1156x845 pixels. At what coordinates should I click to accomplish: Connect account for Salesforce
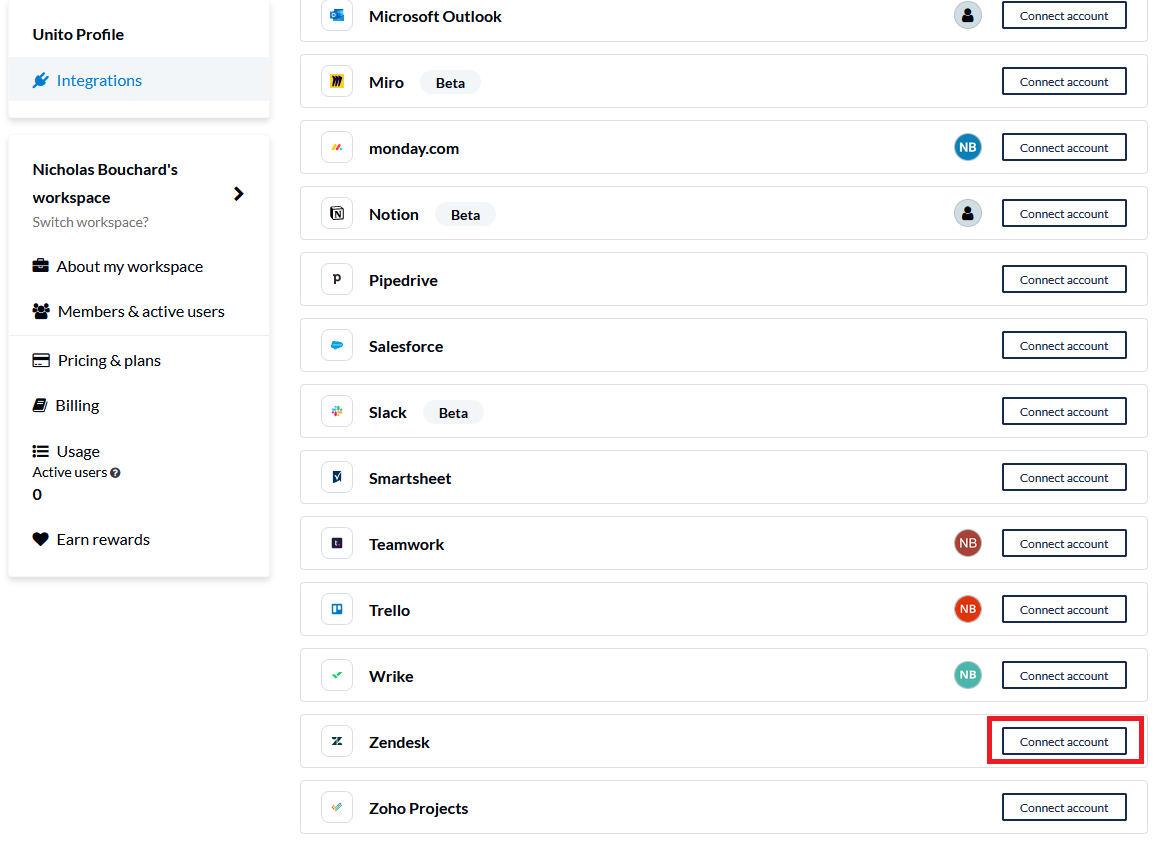click(x=1064, y=345)
